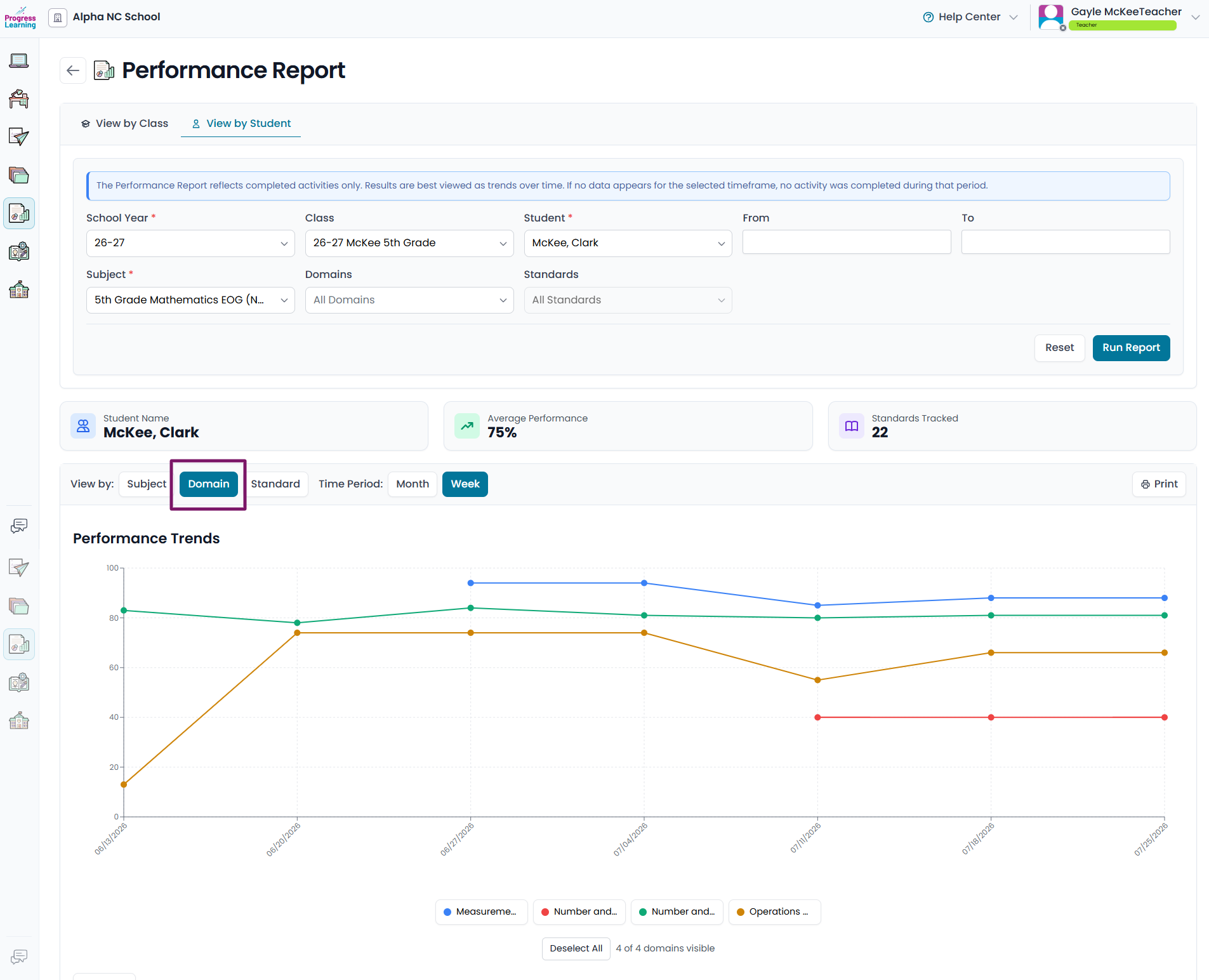Click the From date input field
Screen dimensions: 1209x980
pyautogui.click(x=847, y=242)
